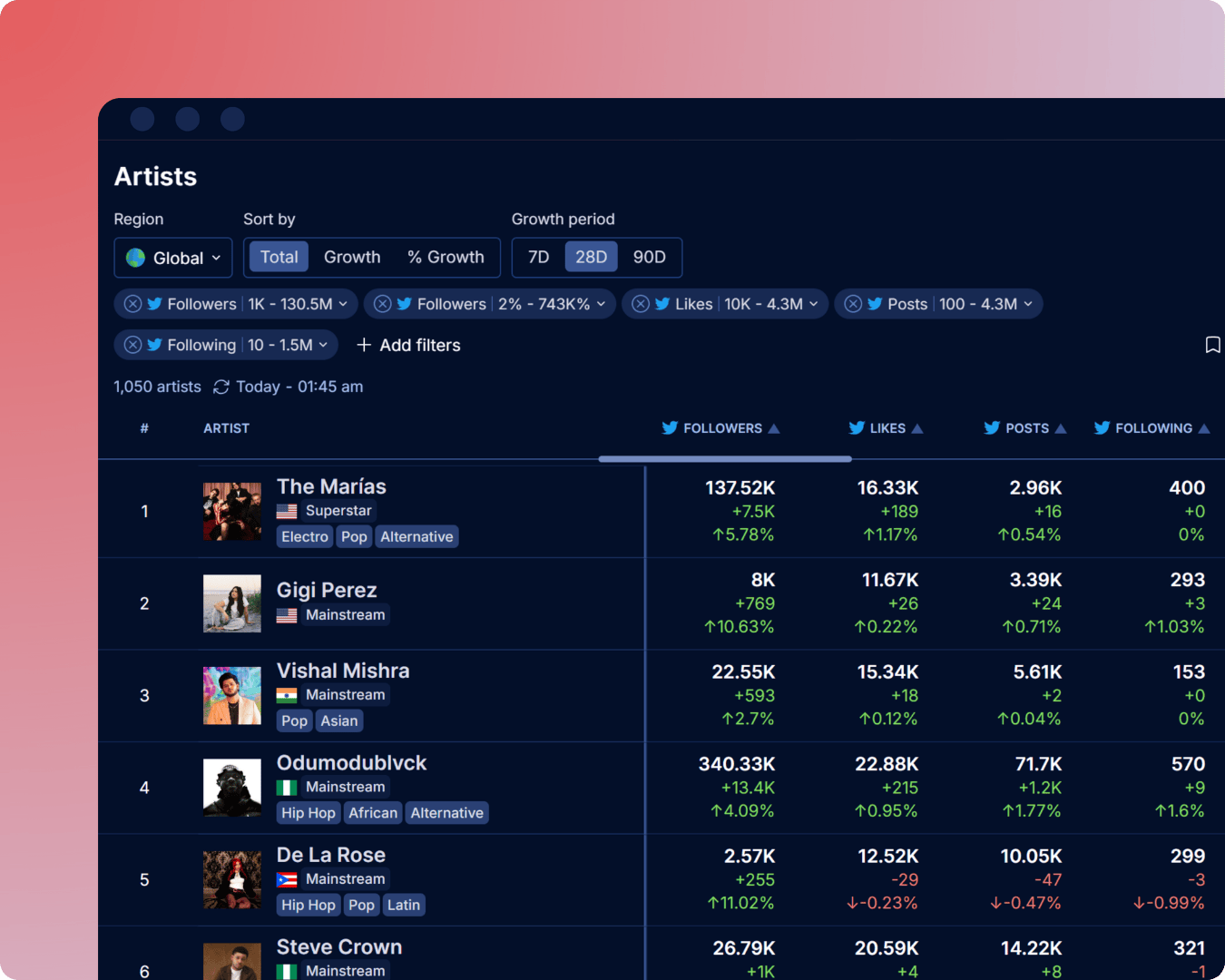This screenshot has width=1225, height=980.
Task: Click the Add filters button
Action: point(408,345)
